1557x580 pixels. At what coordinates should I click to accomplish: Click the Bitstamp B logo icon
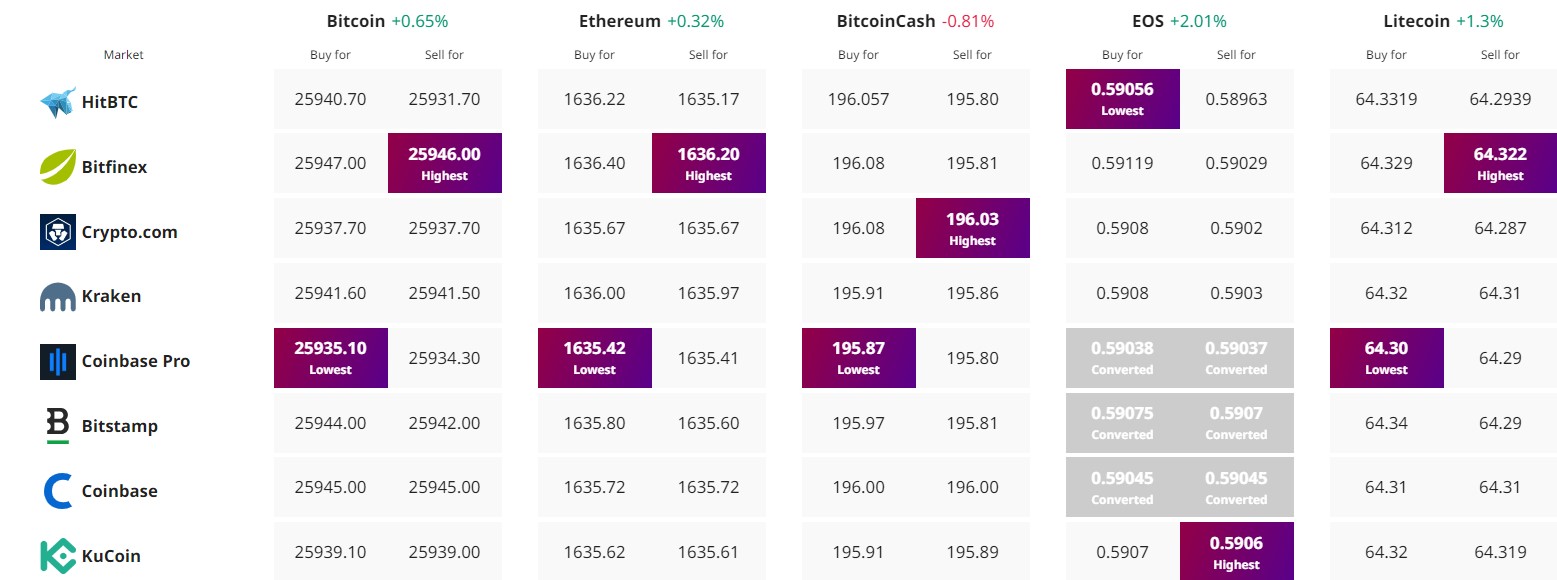(58, 426)
